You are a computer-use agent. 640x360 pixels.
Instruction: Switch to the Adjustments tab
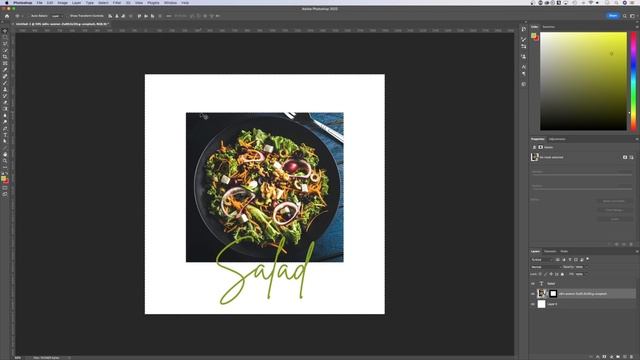point(557,139)
